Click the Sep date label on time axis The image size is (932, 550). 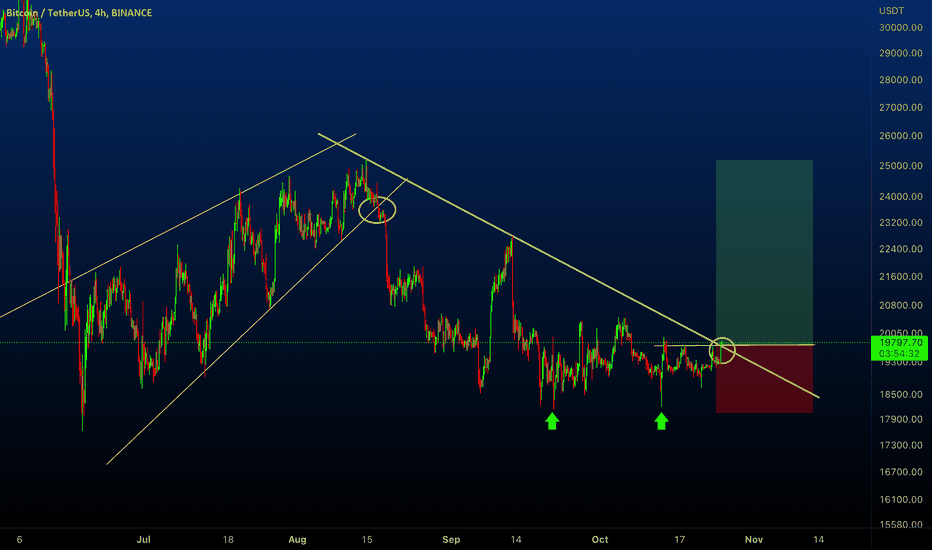click(451, 540)
